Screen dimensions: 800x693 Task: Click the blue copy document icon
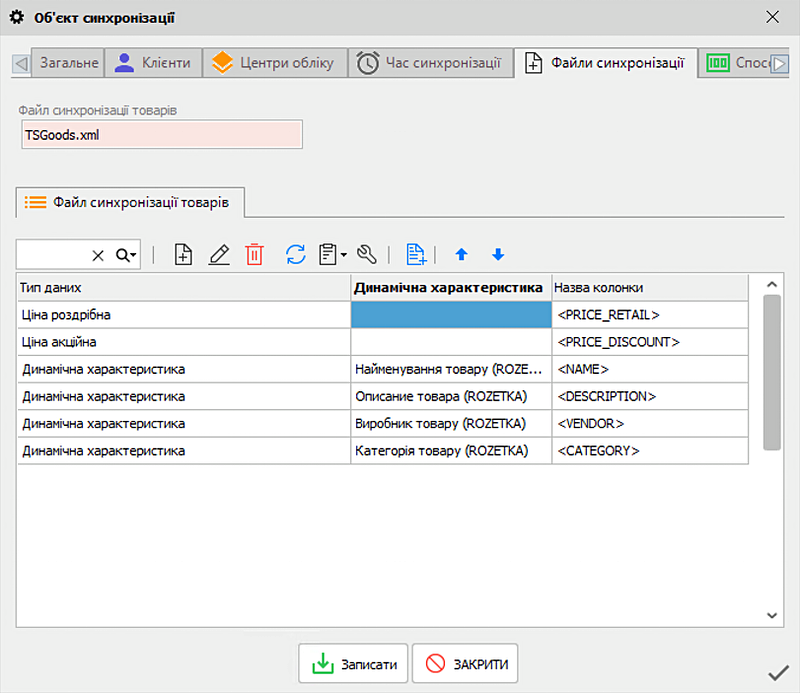pyautogui.click(x=416, y=254)
